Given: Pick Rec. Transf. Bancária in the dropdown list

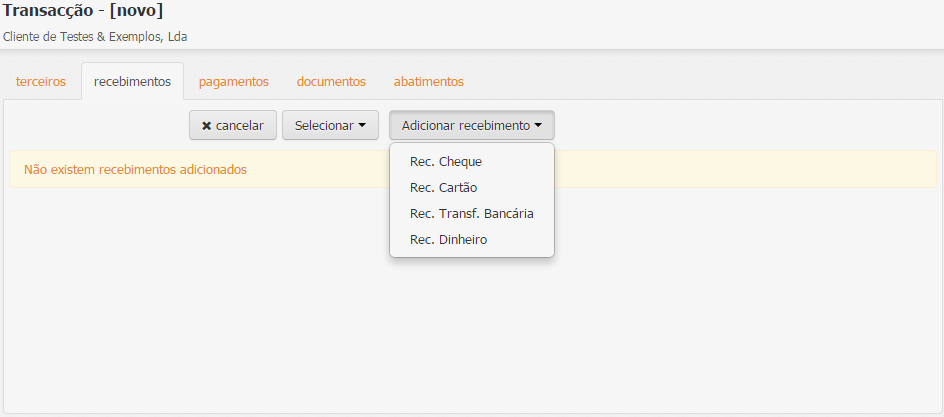Looking at the screenshot, I should point(471,213).
